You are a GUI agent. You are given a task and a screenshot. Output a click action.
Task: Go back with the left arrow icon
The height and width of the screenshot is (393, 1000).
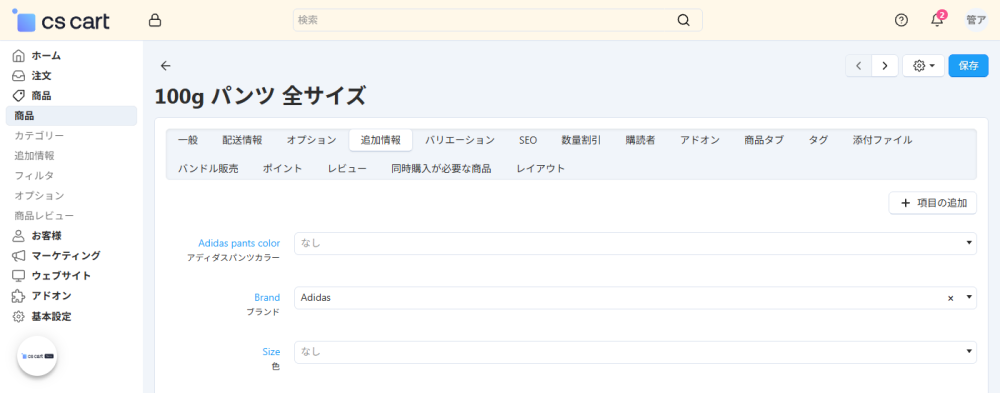pos(166,66)
